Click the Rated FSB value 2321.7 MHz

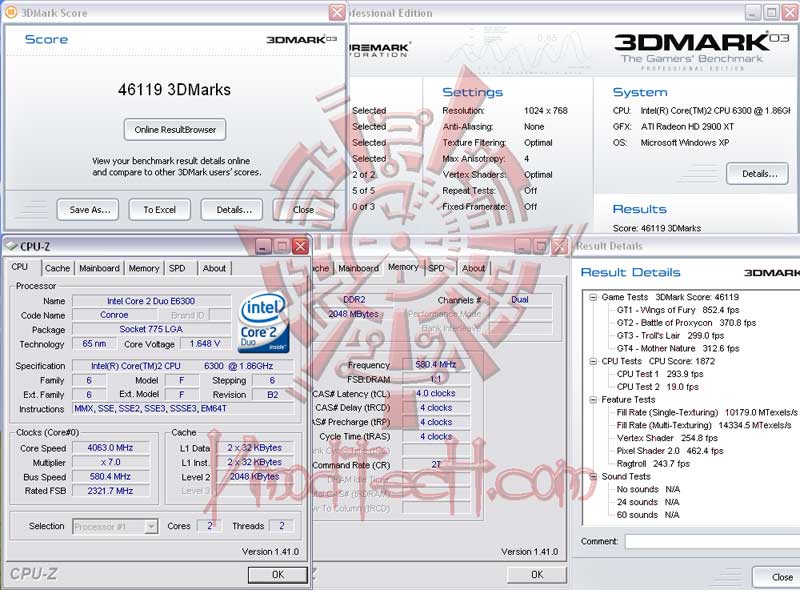click(x=111, y=490)
